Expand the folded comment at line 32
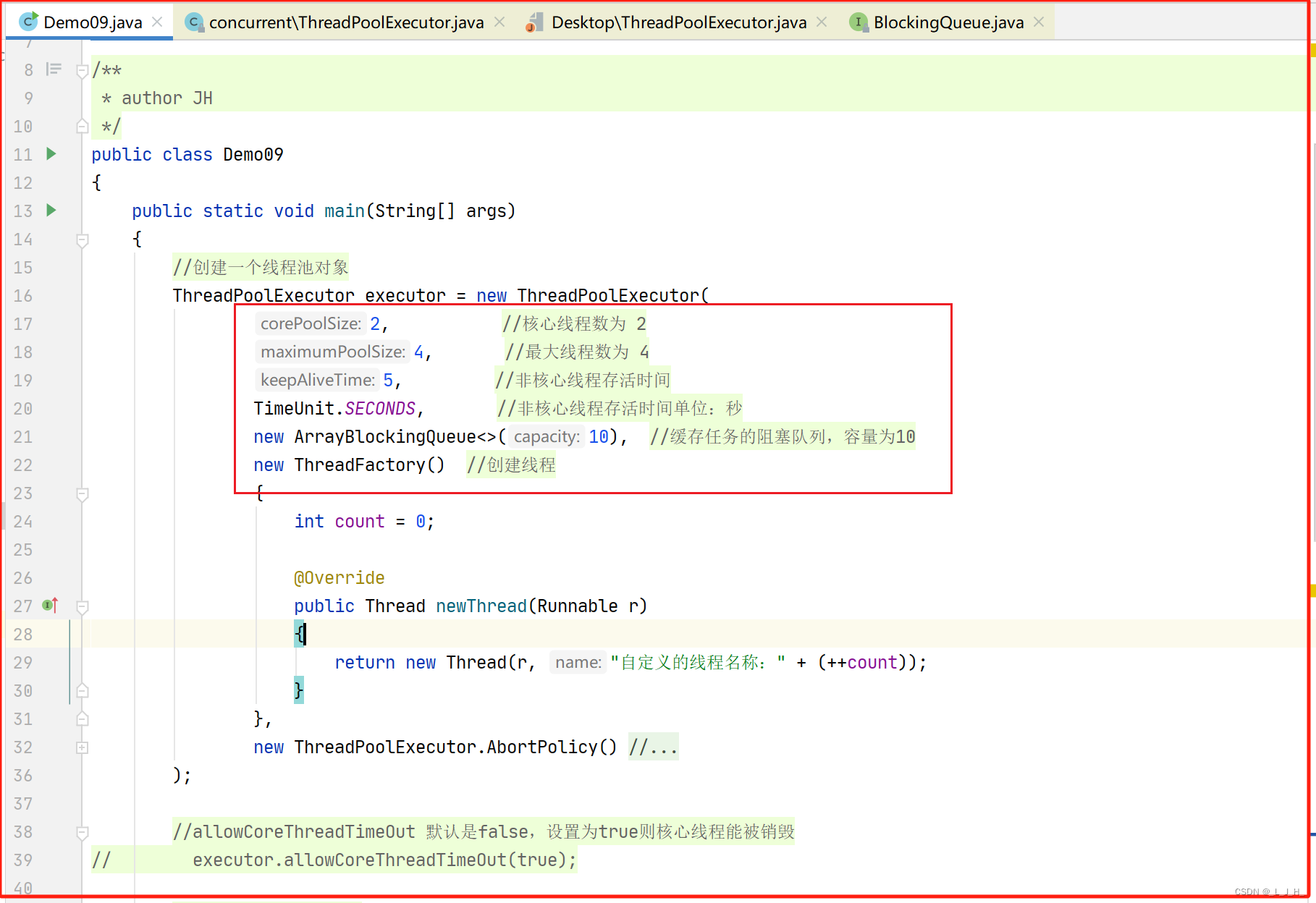The height and width of the screenshot is (903, 1316). coord(83,747)
